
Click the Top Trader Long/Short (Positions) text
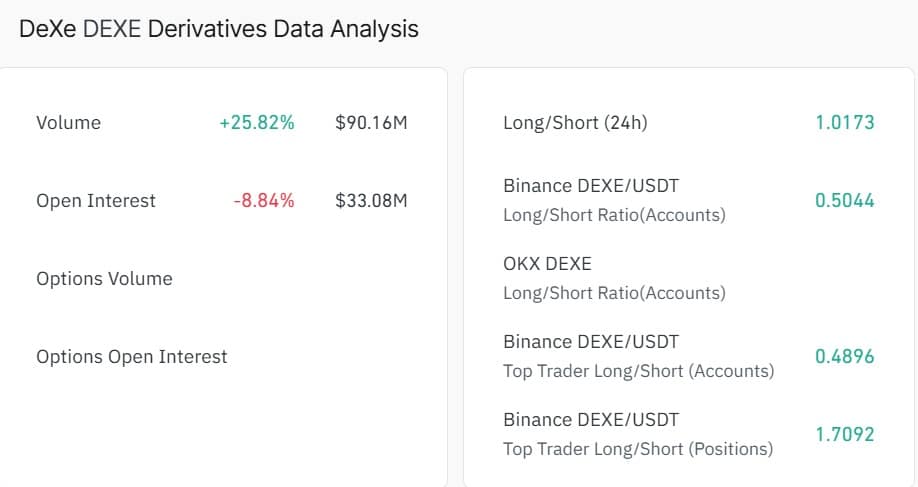[x=638, y=449]
